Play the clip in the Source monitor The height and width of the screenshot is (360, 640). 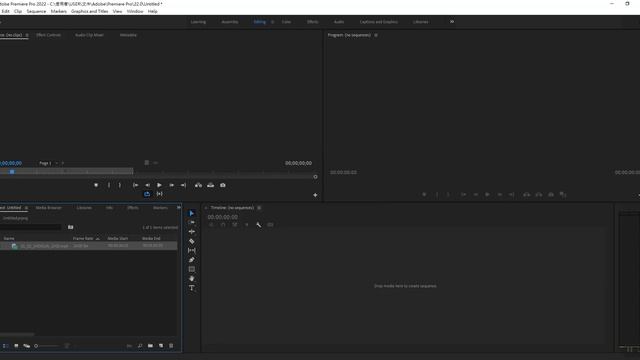[x=159, y=185]
